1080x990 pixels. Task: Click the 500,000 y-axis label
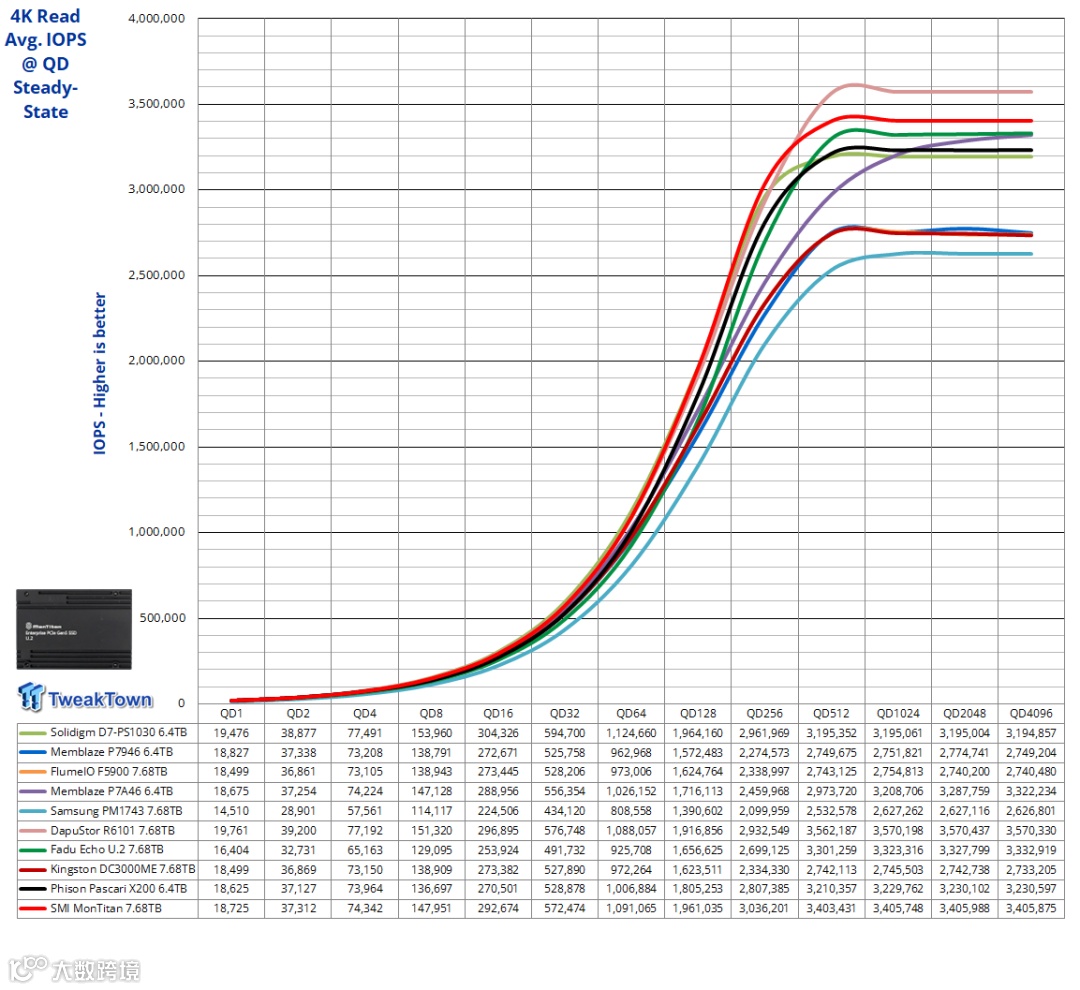(163, 618)
